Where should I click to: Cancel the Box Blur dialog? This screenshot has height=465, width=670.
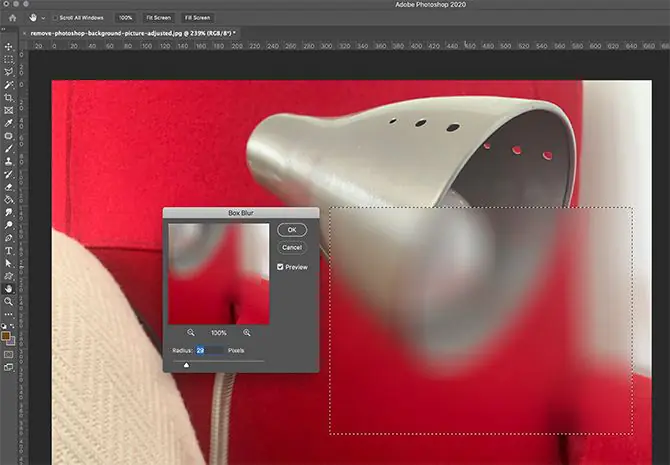tap(291, 247)
